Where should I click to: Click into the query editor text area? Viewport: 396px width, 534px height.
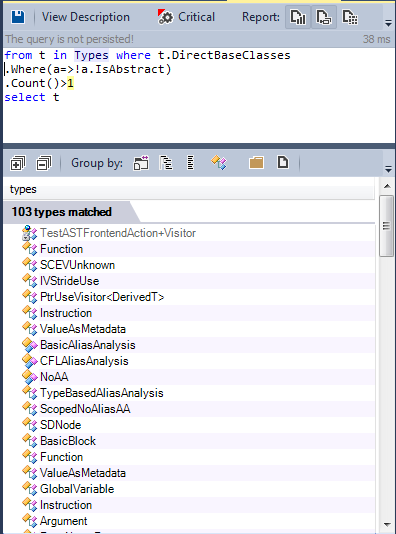(x=199, y=95)
